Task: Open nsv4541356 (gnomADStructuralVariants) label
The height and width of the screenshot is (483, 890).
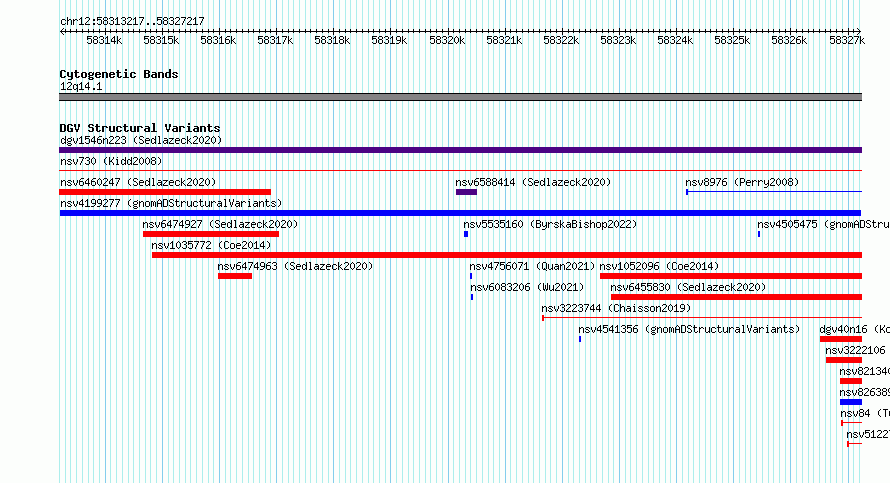Action: pyautogui.click(x=689, y=329)
